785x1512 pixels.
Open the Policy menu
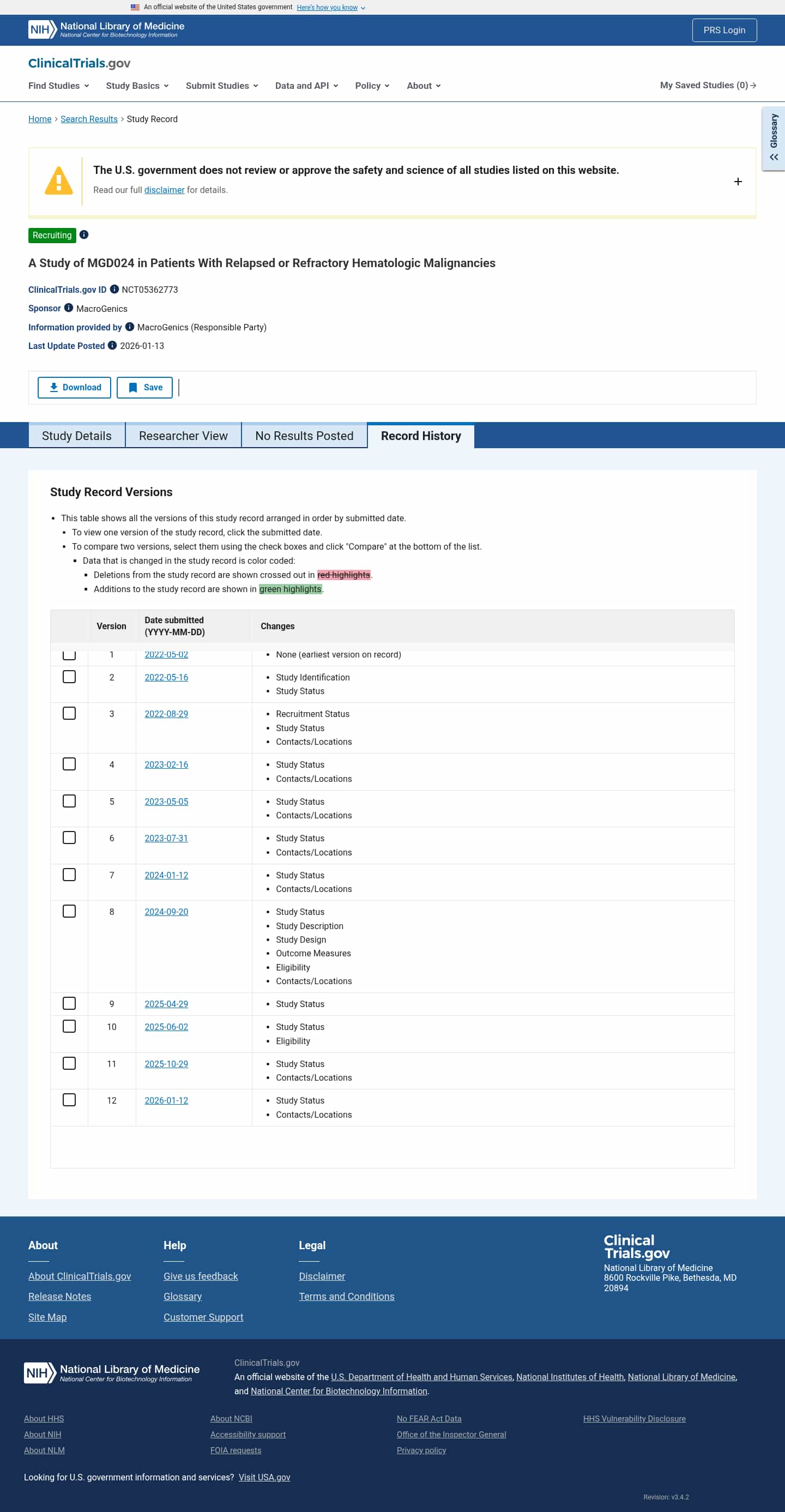tap(372, 86)
